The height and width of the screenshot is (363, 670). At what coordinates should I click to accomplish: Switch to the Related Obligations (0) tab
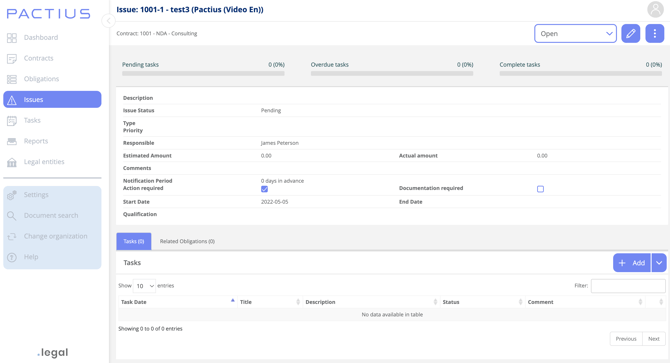coord(187,241)
